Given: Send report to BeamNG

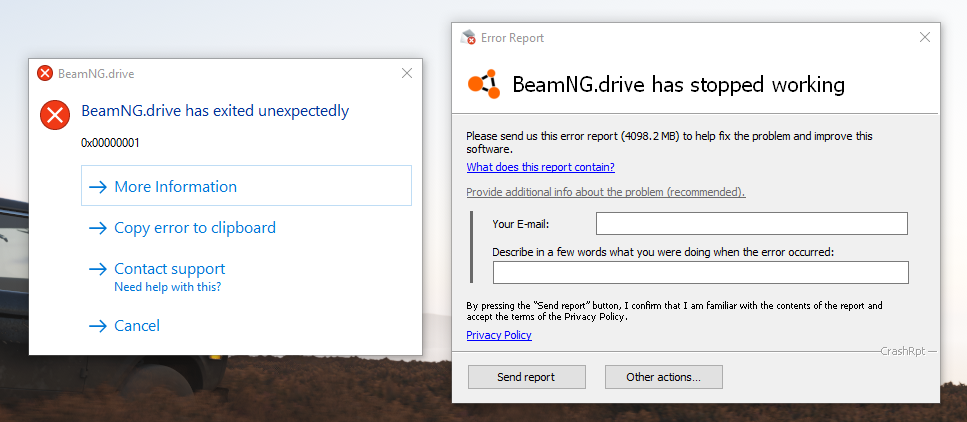Looking at the screenshot, I should (527, 377).
